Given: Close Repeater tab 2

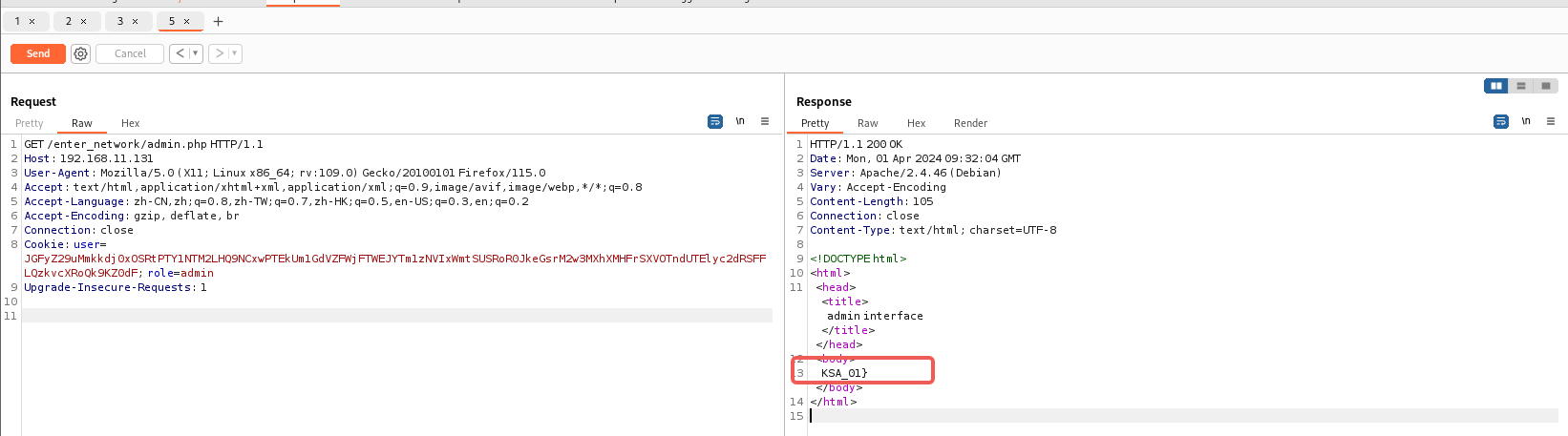Looking at the screenshot, I should (x=84, y=21).
